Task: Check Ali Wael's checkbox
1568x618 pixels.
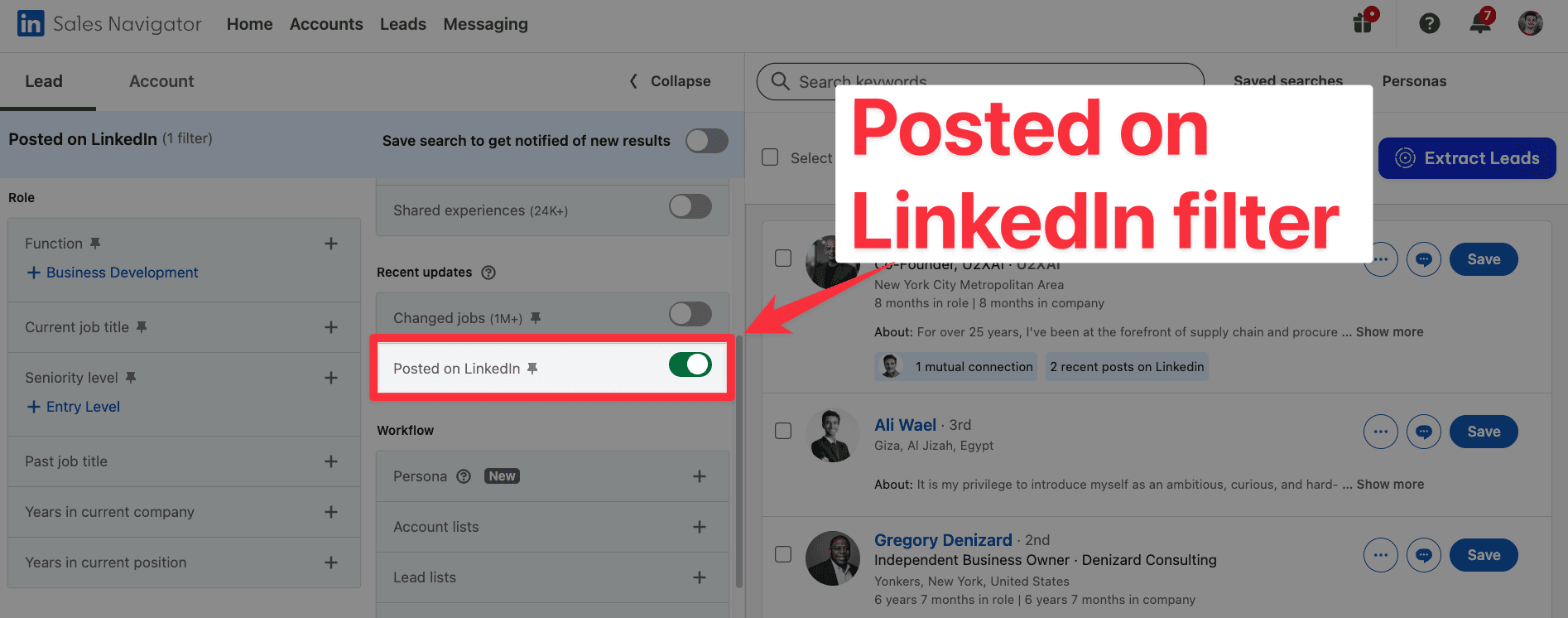Action: click(x=783, y=431)
